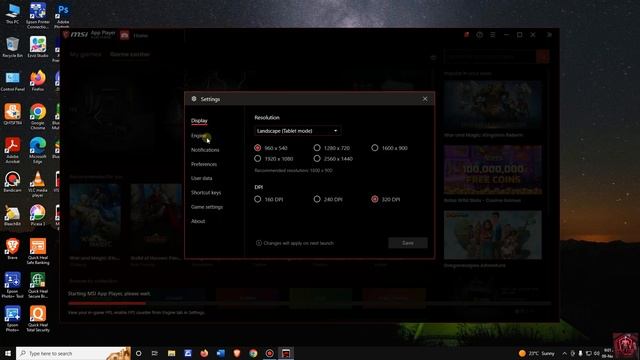Switch to the Engine settings tab
This screenshot has width=640, height=360.
198,136
